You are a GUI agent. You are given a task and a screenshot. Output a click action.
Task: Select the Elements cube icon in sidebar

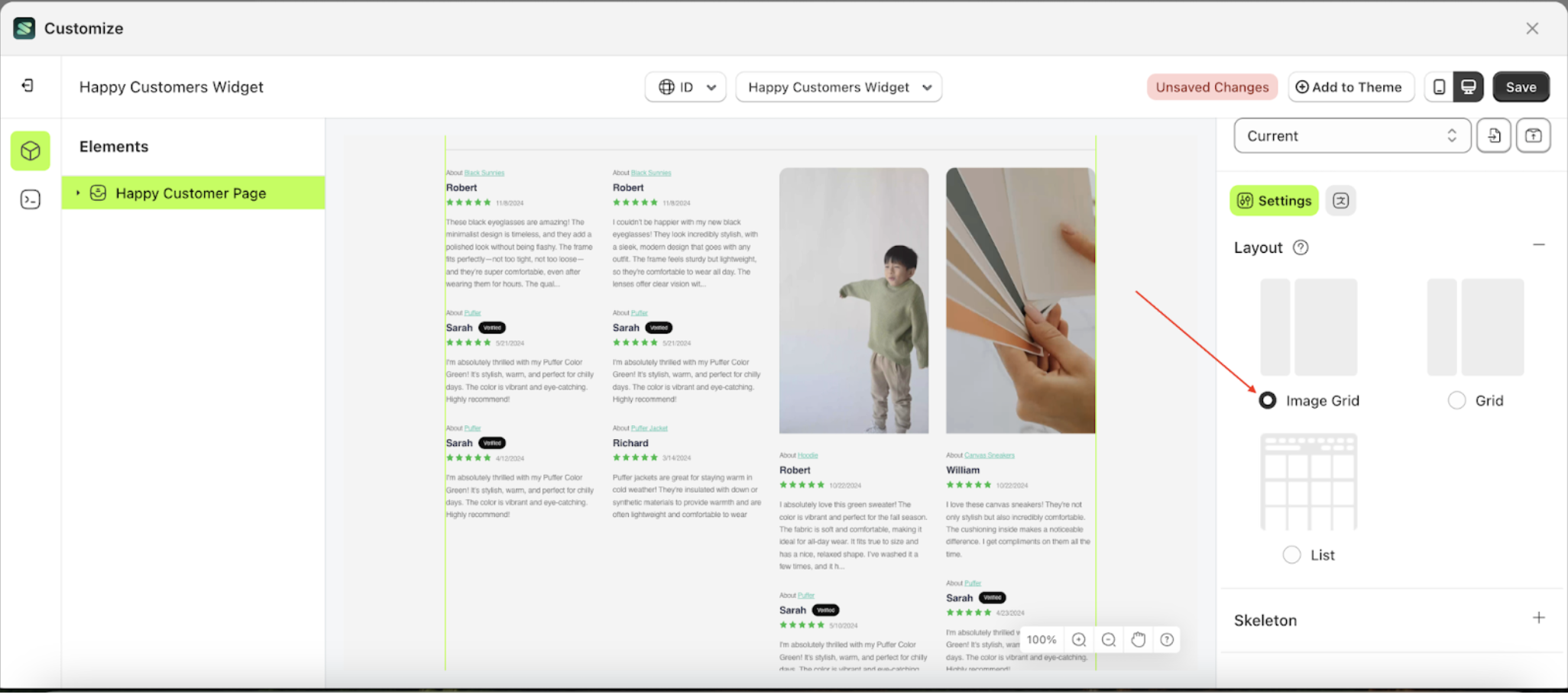(30, 150)
